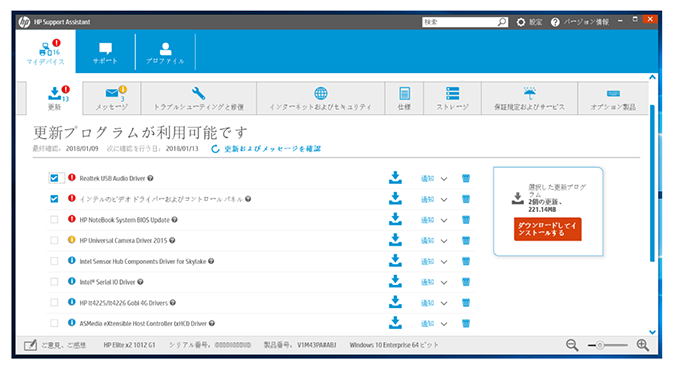Open the インターネットおよびセキュリティ globe section

click(x=321, y=98)
